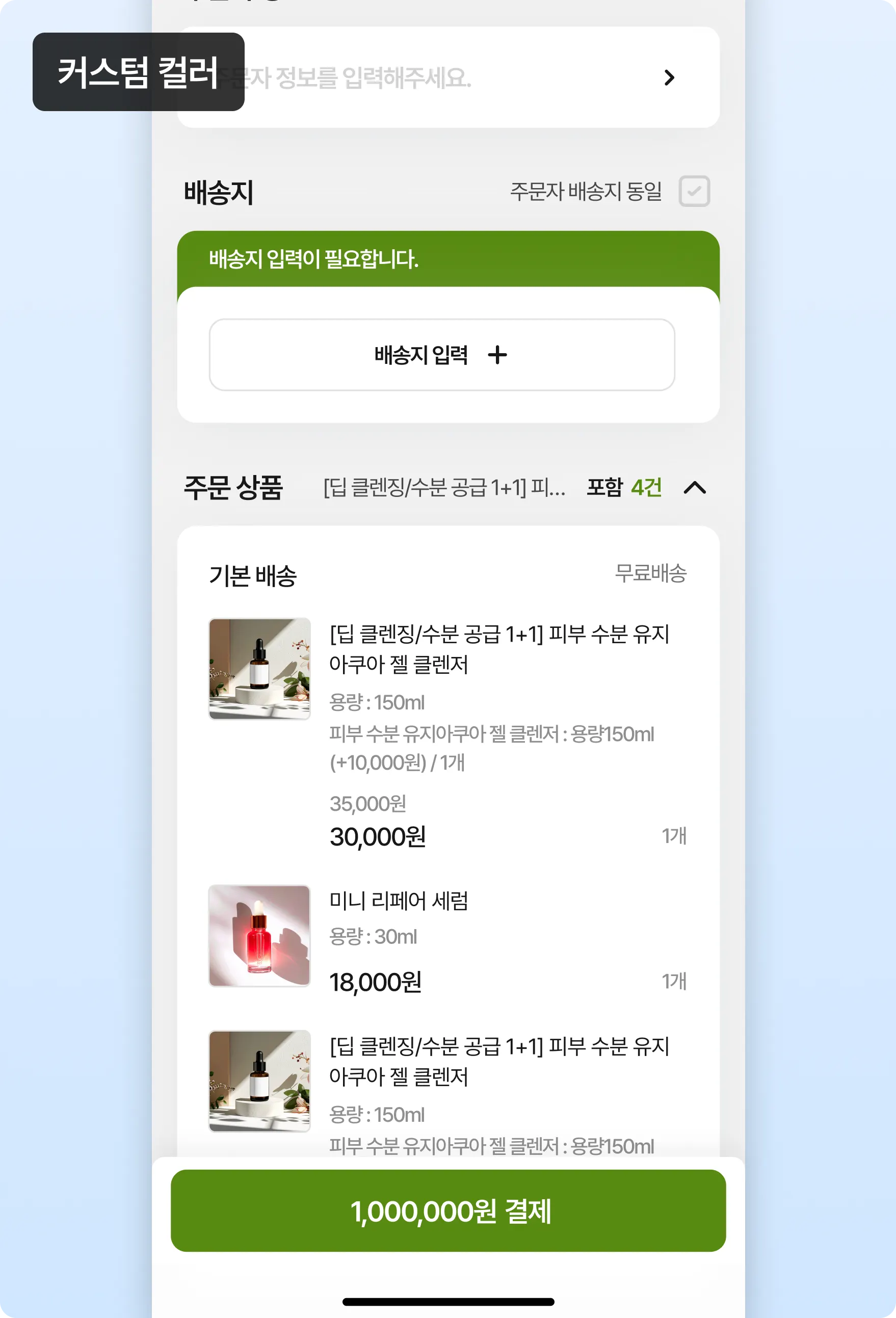Click the home indicator bar at the bottom
This screenshot has width=896, height=1318.
(448, 1302)
